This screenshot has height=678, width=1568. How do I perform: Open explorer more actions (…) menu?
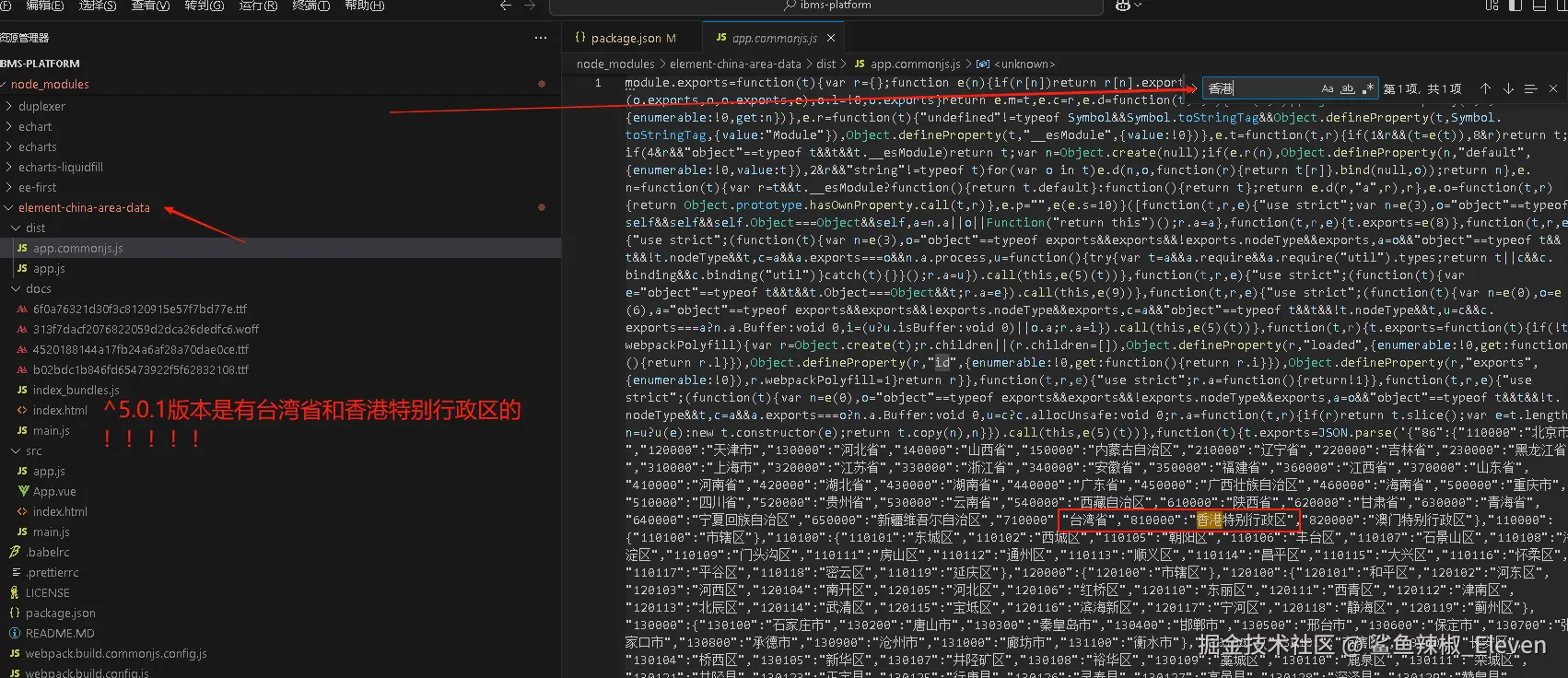(541, 38)
